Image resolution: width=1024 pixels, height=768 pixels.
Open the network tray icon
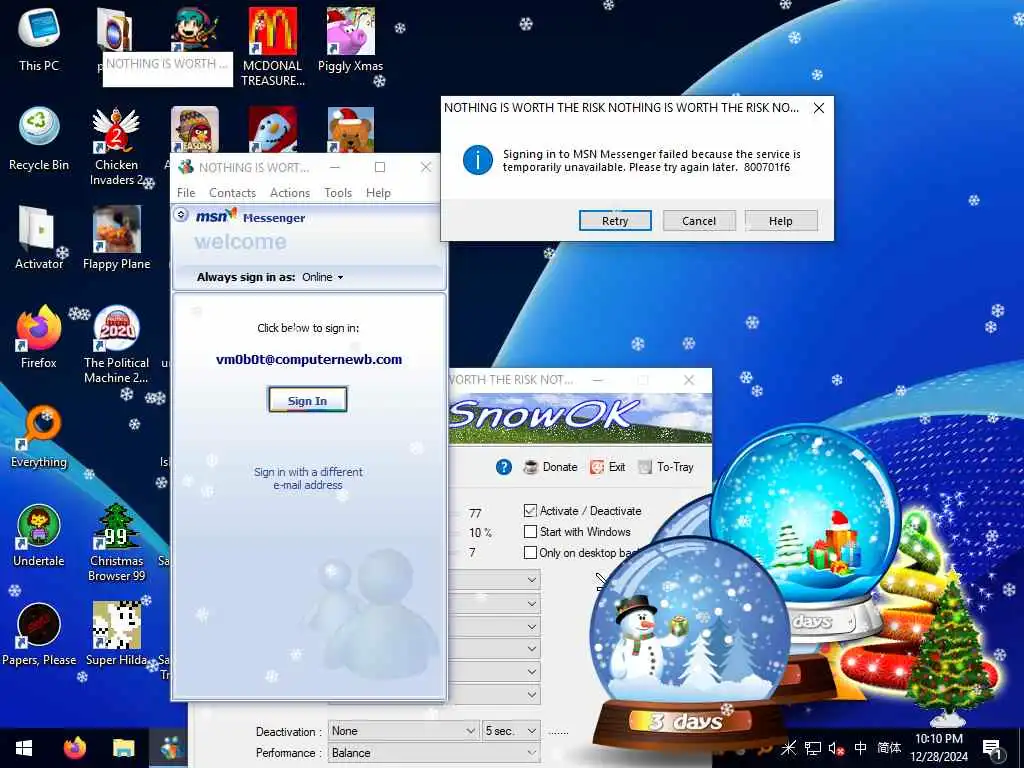tap(812, 748)
